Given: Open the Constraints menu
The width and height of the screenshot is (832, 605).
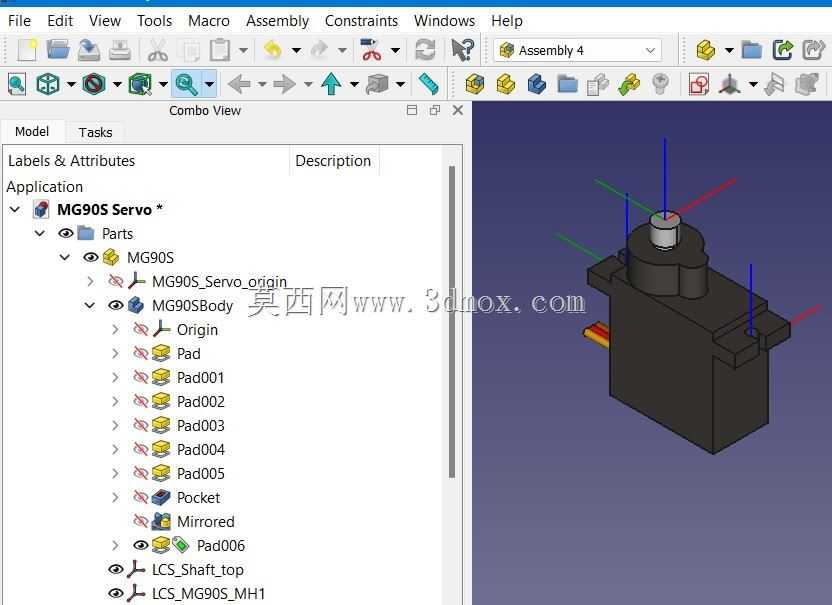Looking at the screenshot, I should [361, 21].
